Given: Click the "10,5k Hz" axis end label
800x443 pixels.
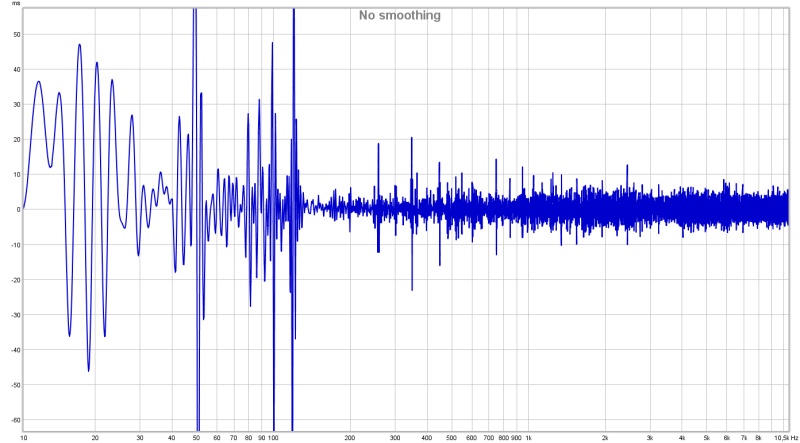Looking at the screenshot, I should coord(786,438).
